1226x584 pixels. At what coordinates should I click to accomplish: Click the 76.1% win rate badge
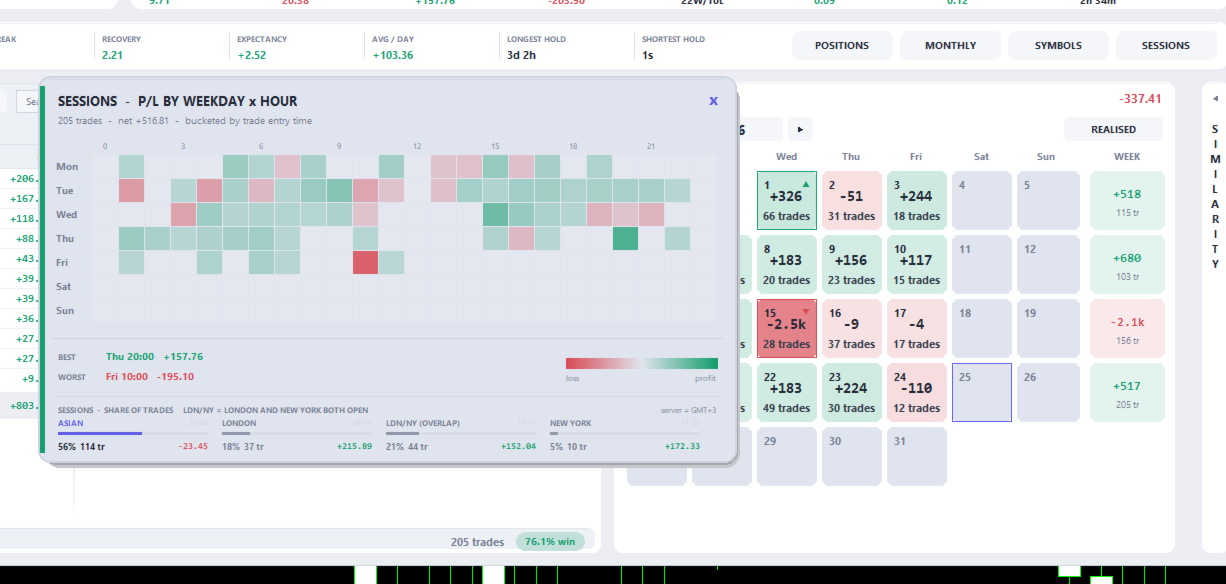click(x=550, y=541)
